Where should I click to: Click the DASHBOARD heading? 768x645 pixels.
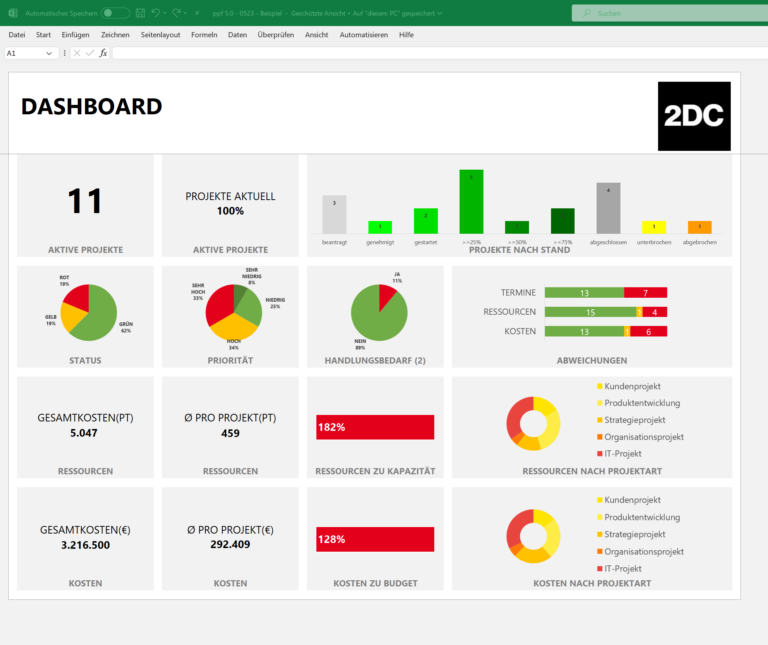pos(92,106)
